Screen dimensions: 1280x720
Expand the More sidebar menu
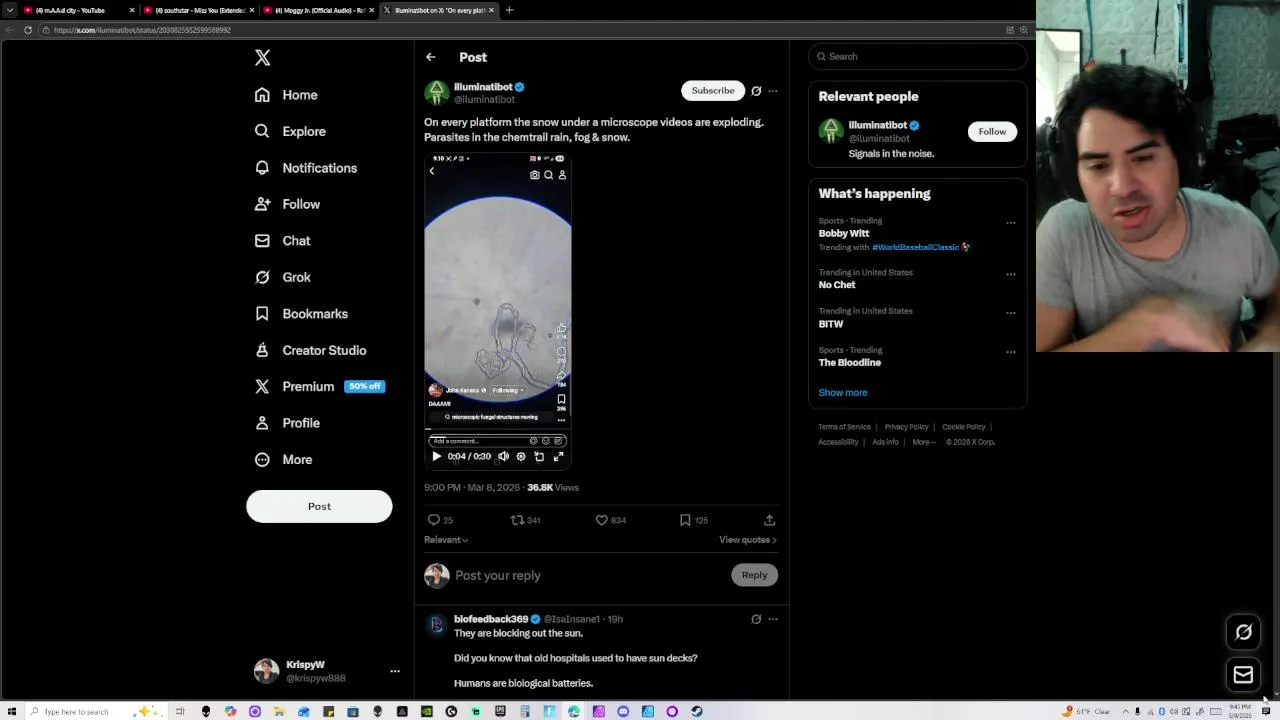click(x=283, y=460)
